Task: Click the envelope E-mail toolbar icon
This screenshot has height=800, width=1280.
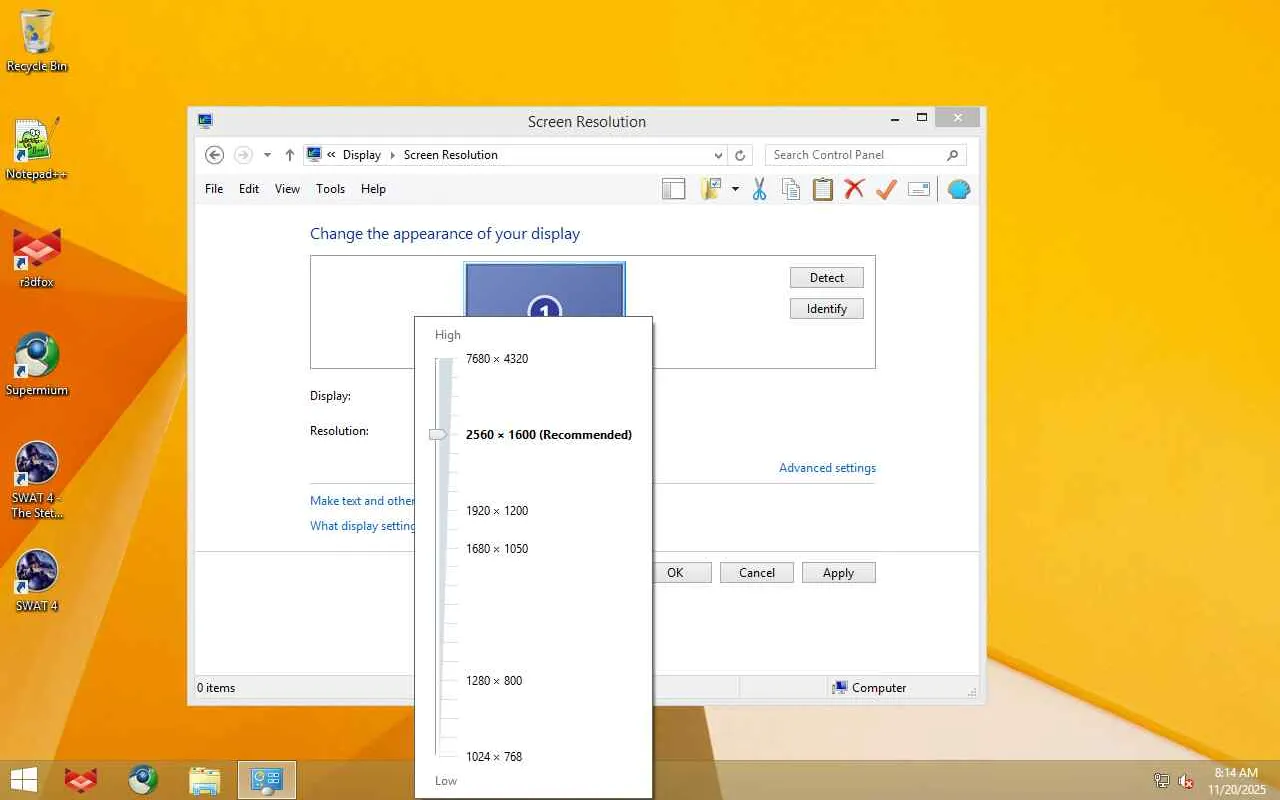Action: [919, 189]
